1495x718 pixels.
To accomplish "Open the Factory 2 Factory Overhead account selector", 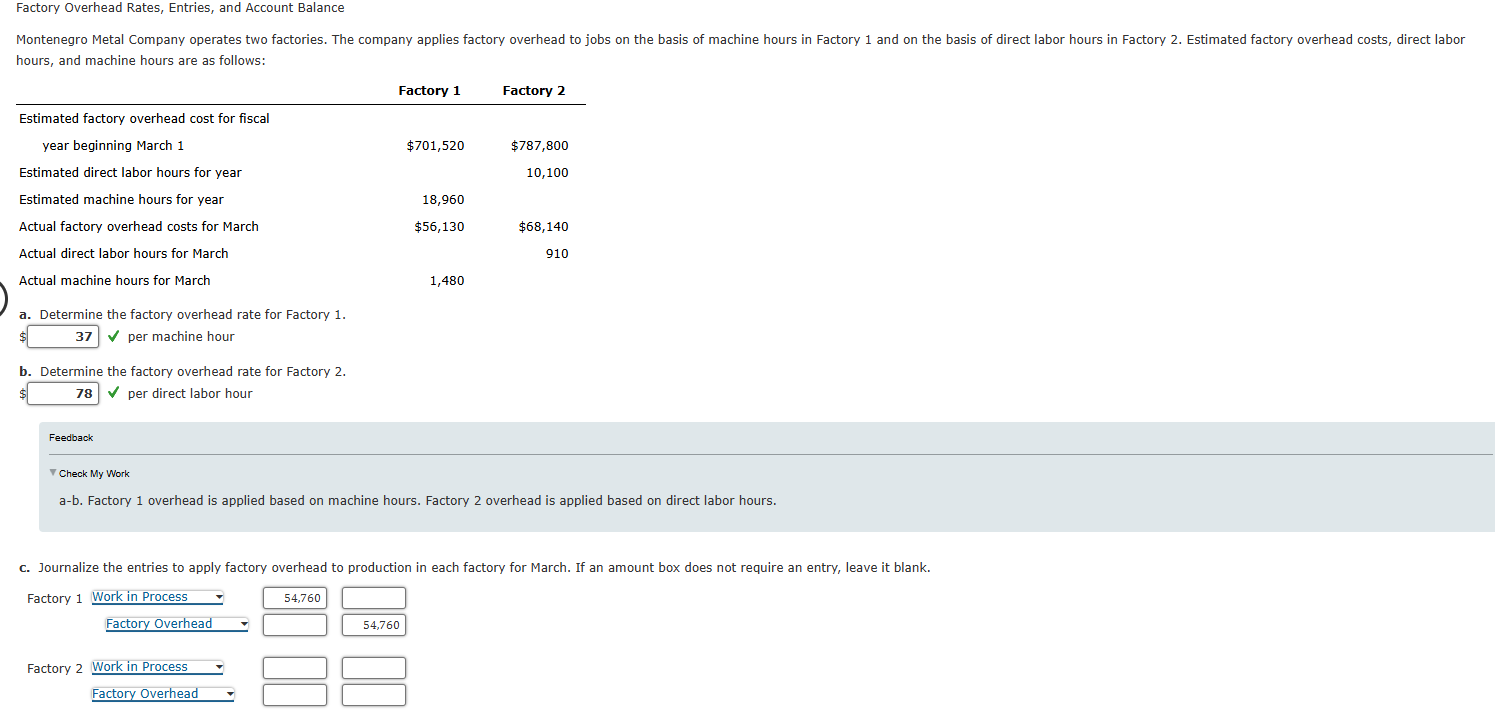I will [x=162, y=693].
